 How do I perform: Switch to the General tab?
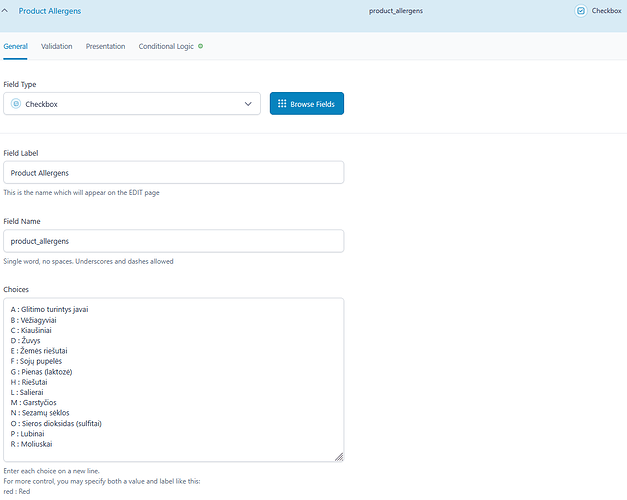tap(16, 47)
